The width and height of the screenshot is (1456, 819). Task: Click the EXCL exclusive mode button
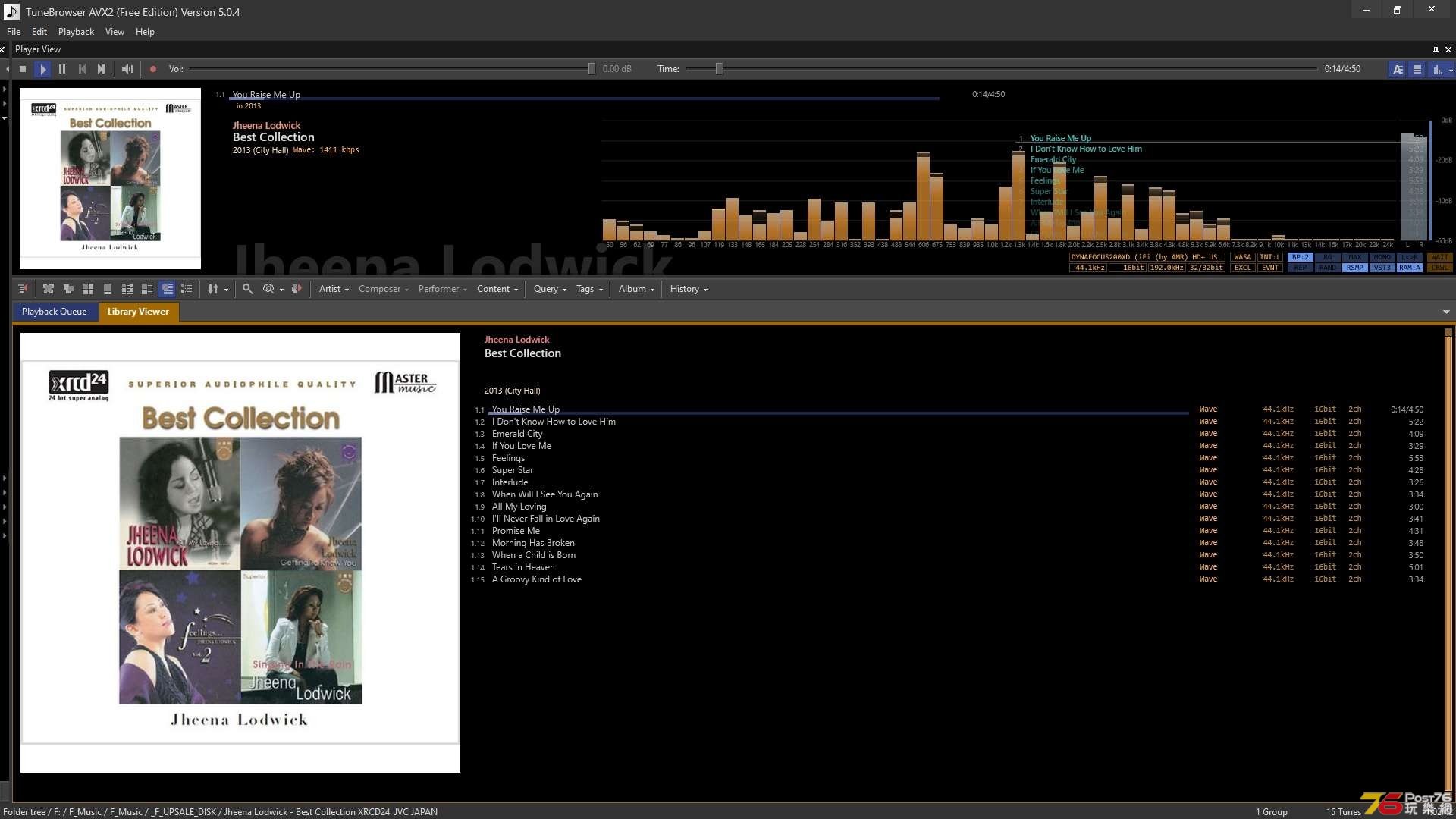point(1242,268)
